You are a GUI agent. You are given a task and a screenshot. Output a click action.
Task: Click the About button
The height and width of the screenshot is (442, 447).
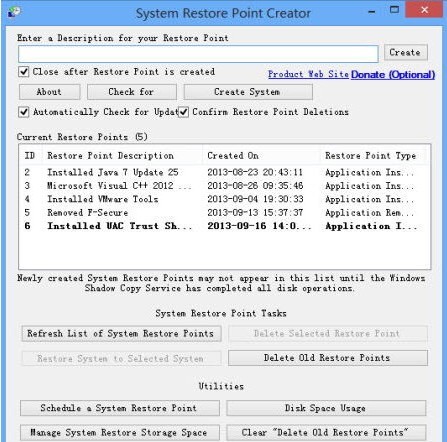(49, 92)
